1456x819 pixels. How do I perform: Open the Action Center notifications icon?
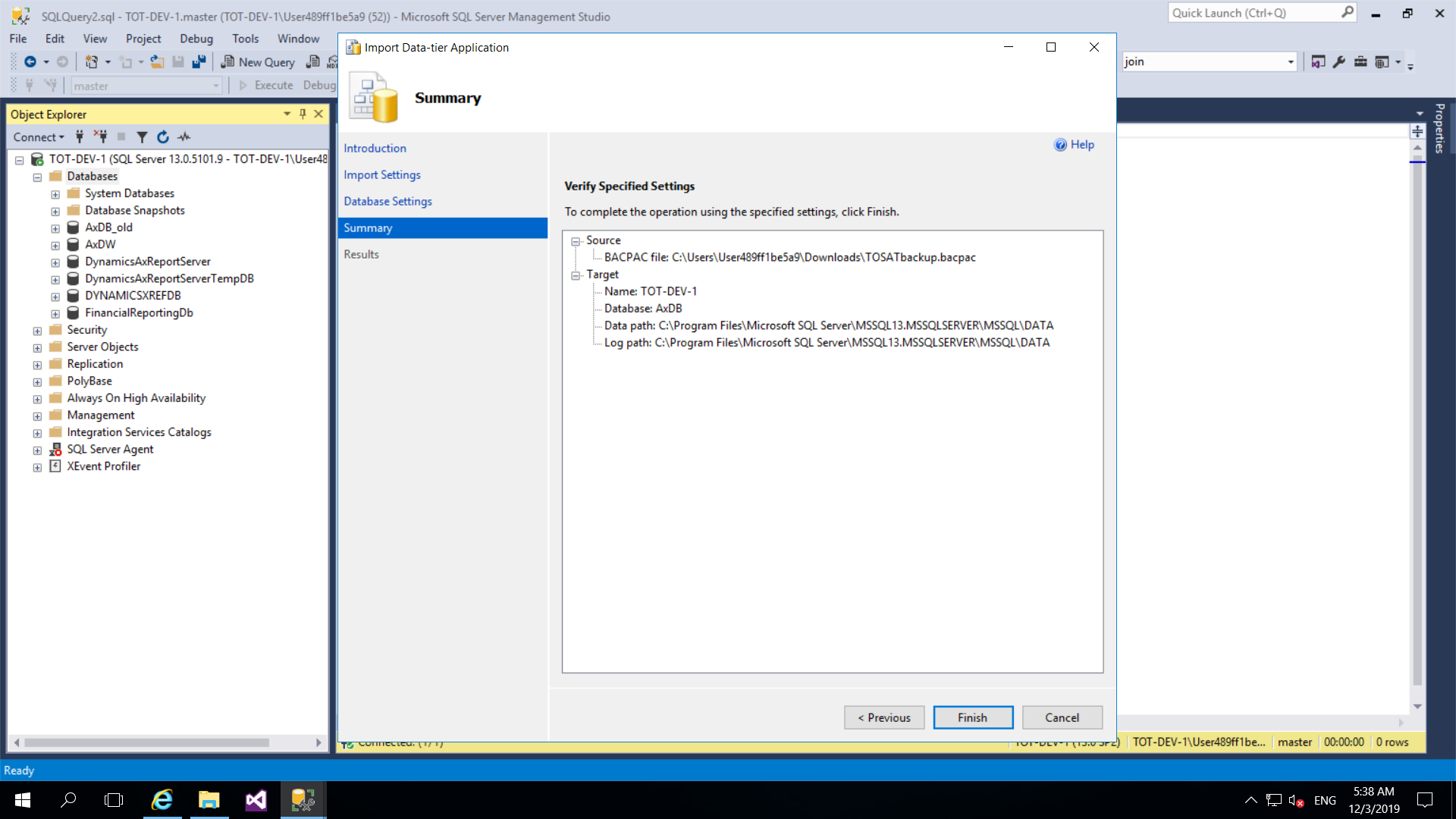[x=1425, y=800]
